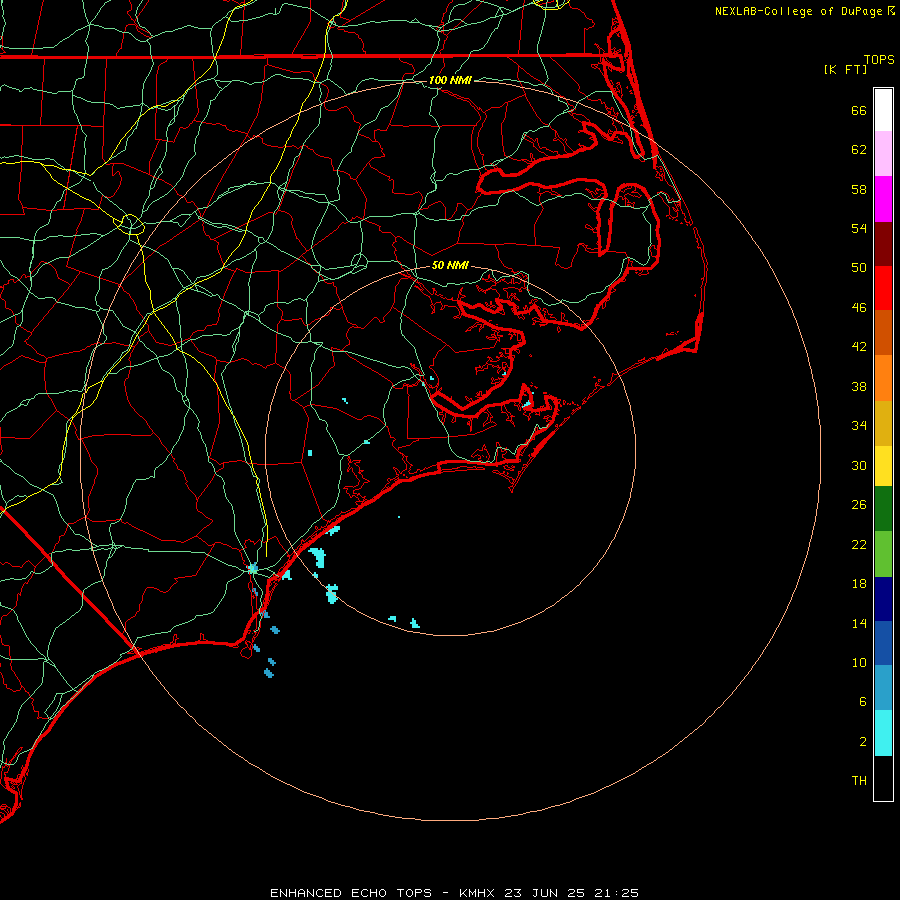Click the light green legend swatch
Viewport: 900px width, 900px height.
(883, 554)
